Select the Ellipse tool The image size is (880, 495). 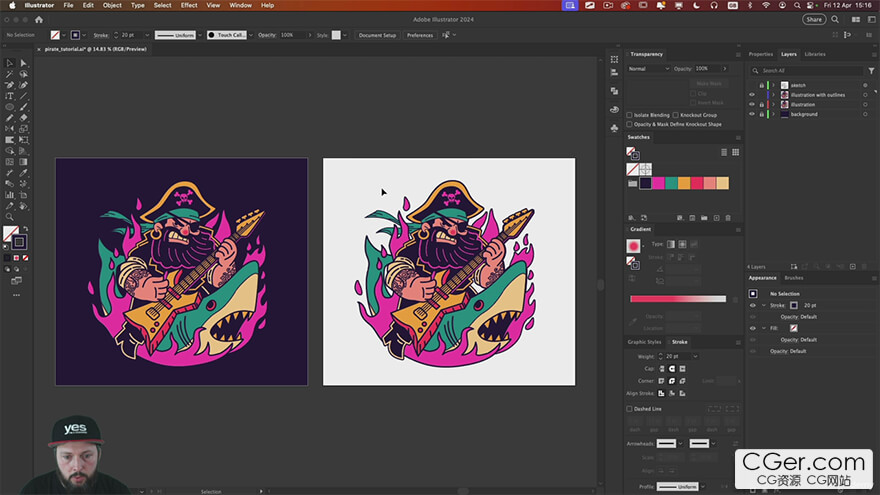(10, 107)
